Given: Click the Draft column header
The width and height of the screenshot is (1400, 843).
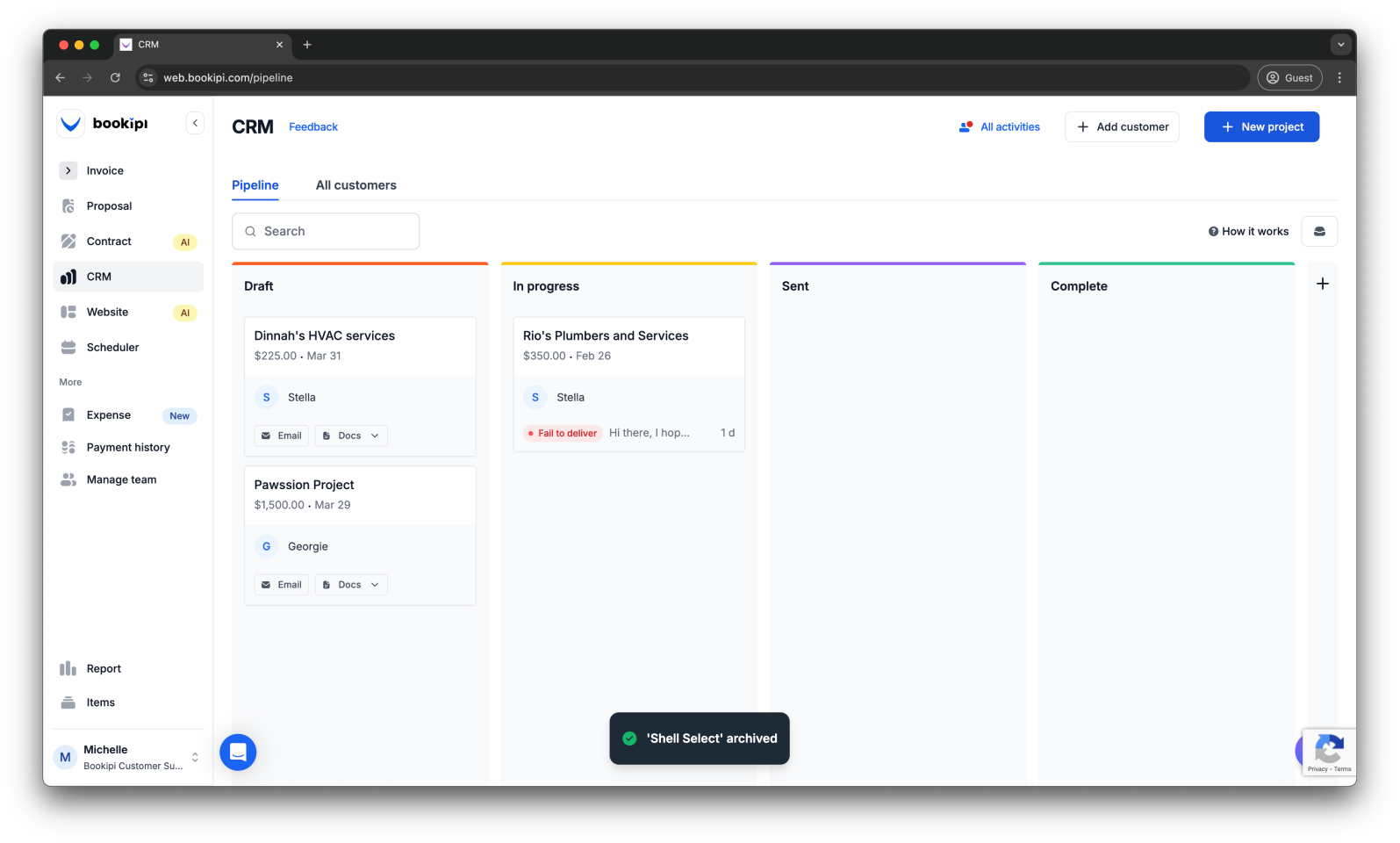Looking at the screenshot, I should click(259, 286).
